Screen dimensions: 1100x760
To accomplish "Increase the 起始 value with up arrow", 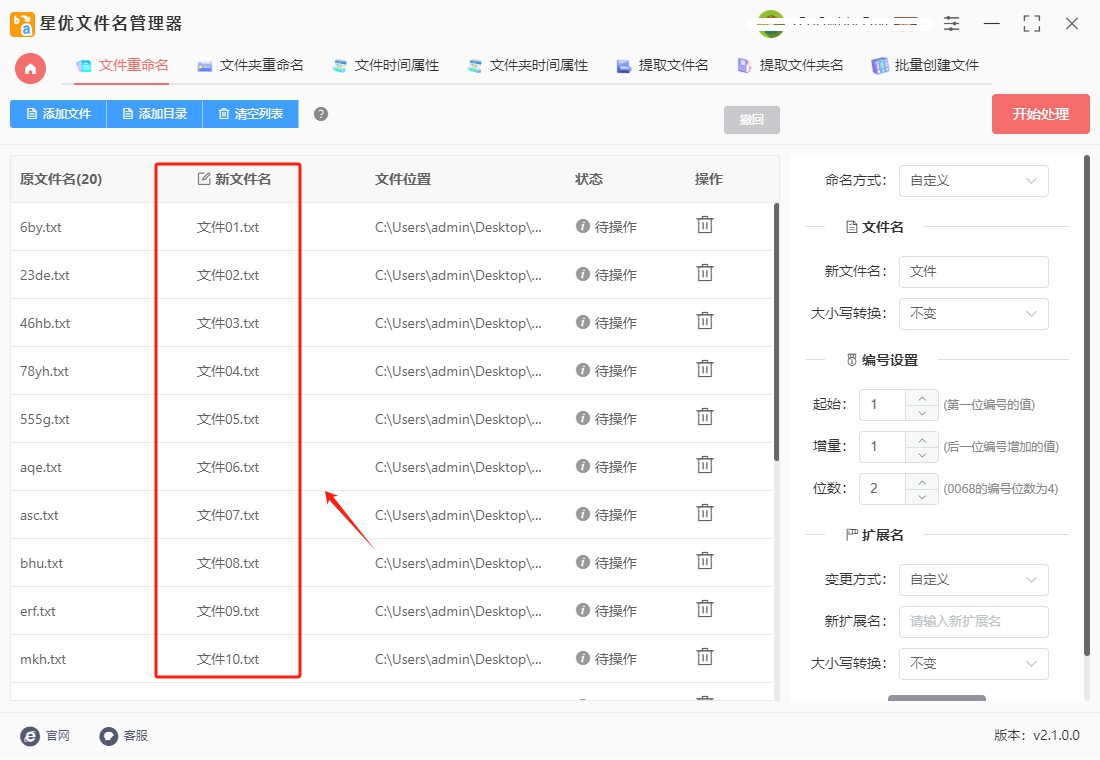I will tap(922, 398).
